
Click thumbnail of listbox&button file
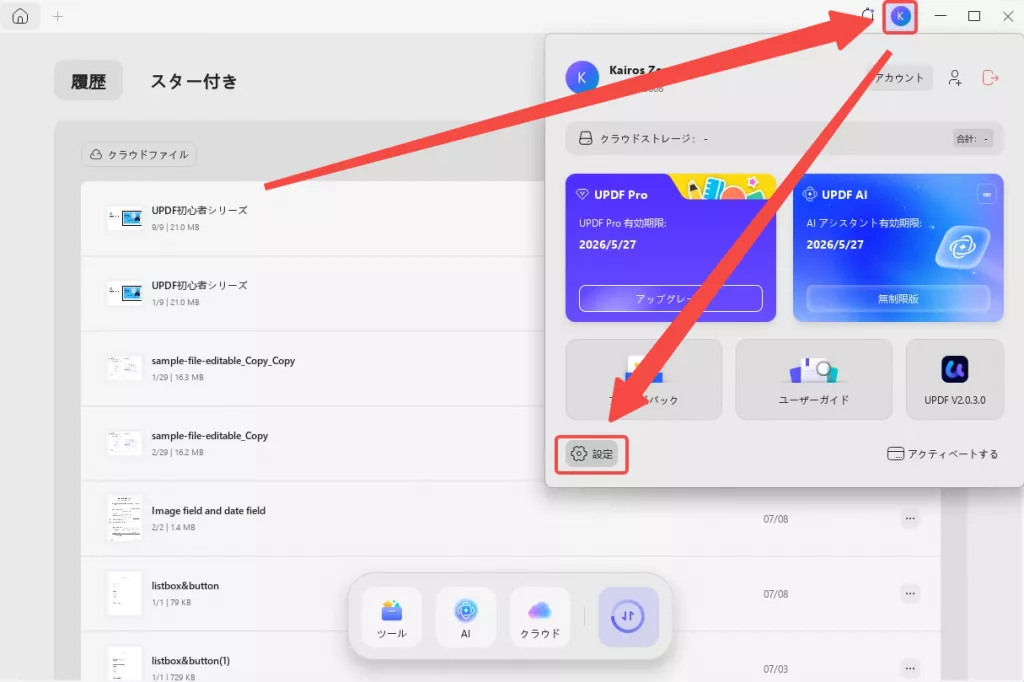[124, 594]
